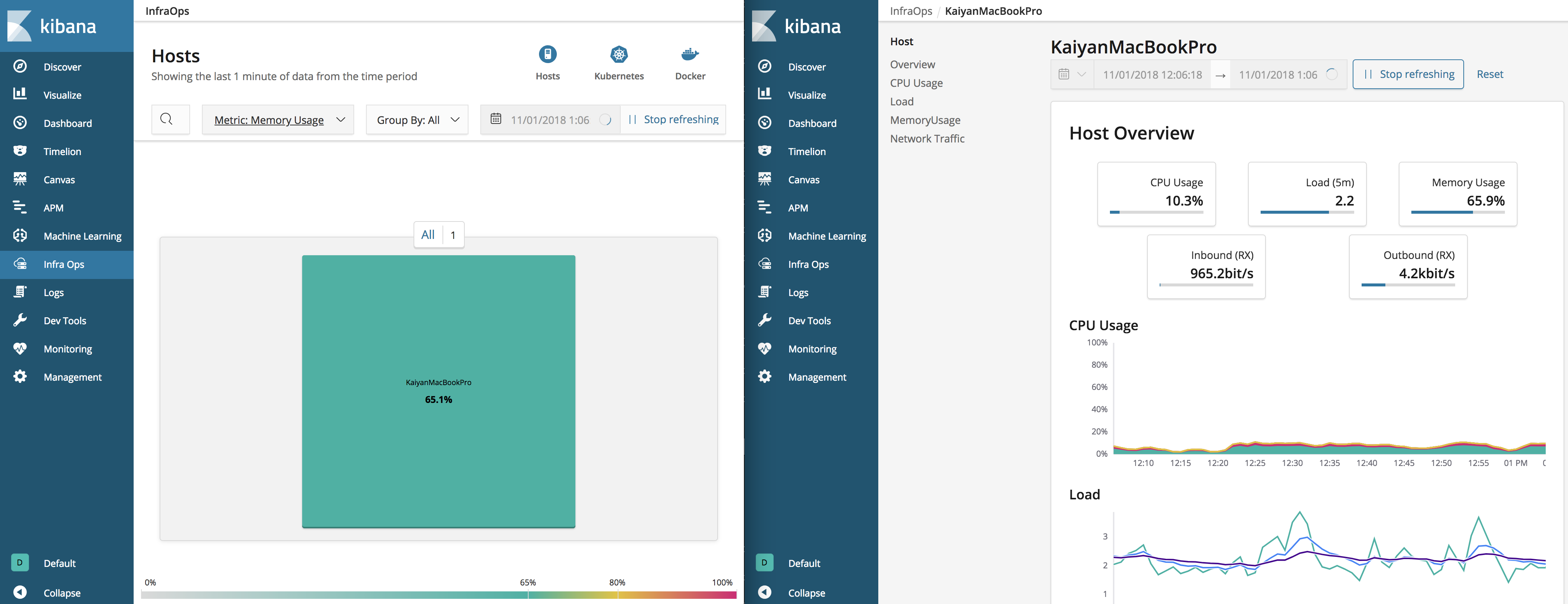Open the Metric: Memory Usage dropdown

[278, 119]
